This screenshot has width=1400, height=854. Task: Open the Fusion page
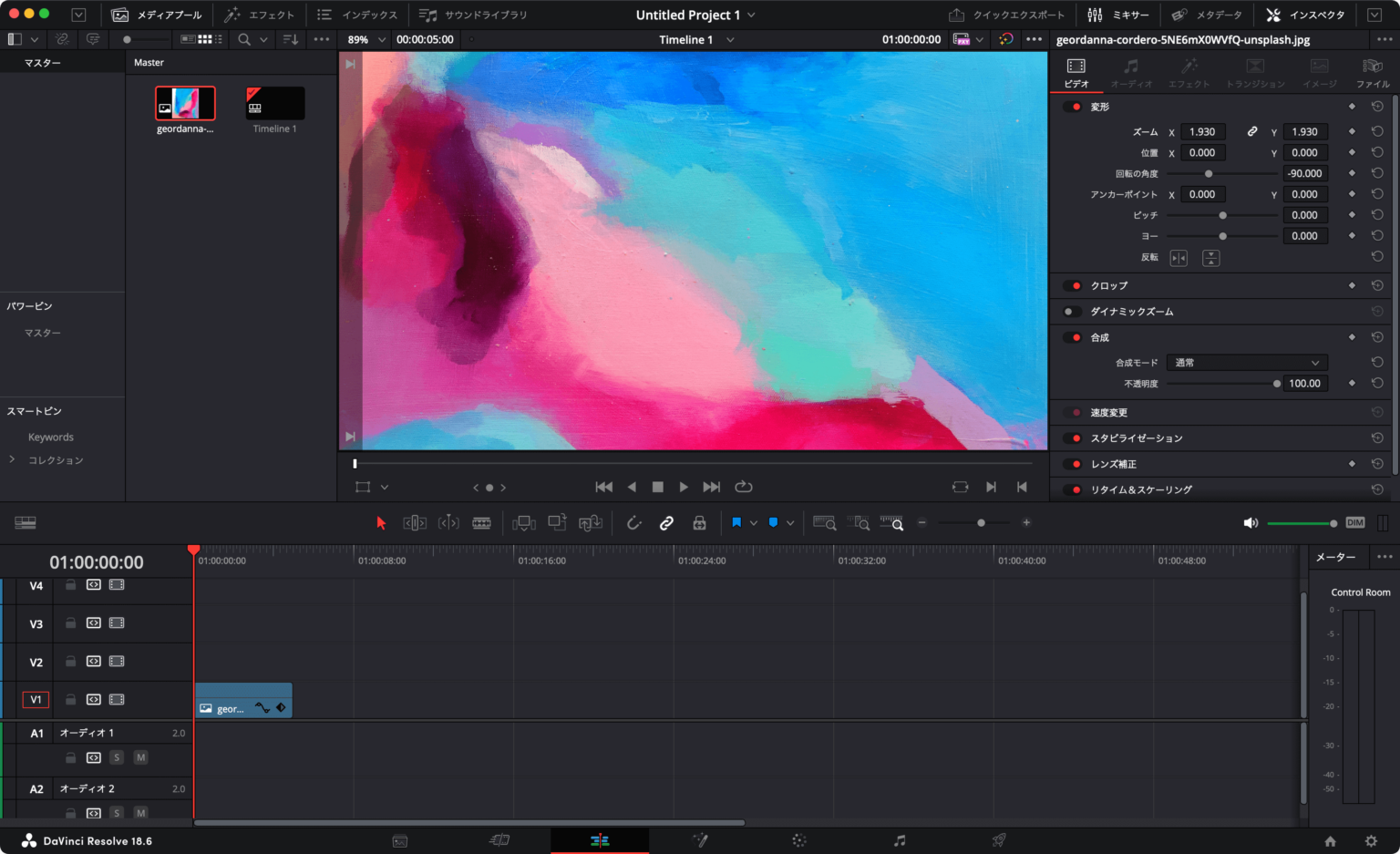(x=700, y=839)
